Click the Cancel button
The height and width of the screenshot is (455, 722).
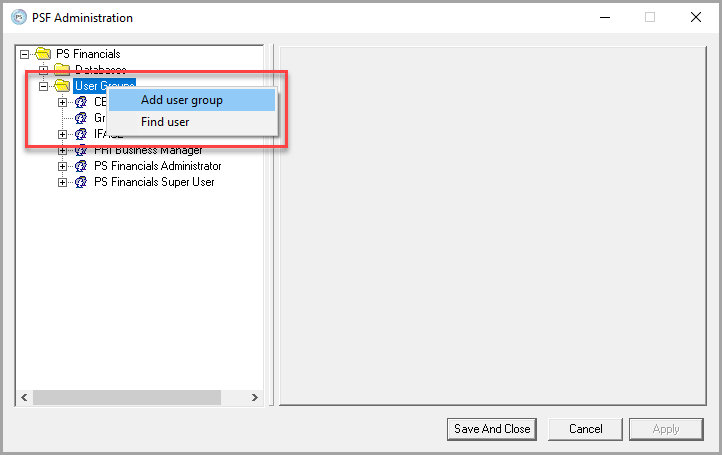point(585,429)
